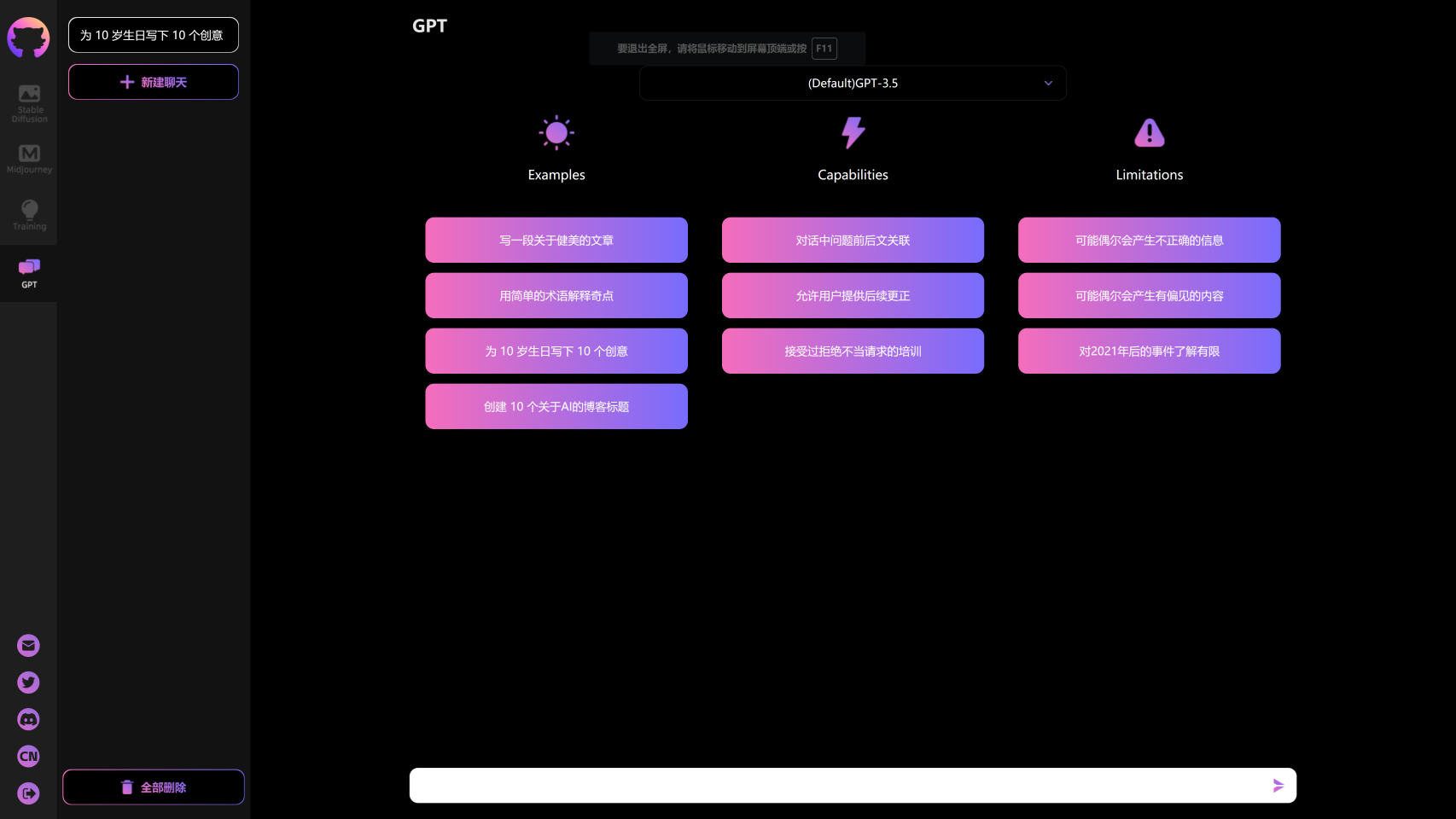The image size is (1456, 819).
Task: Click the F11 key hint in fullscreen notice
Action: pos(824,49)
